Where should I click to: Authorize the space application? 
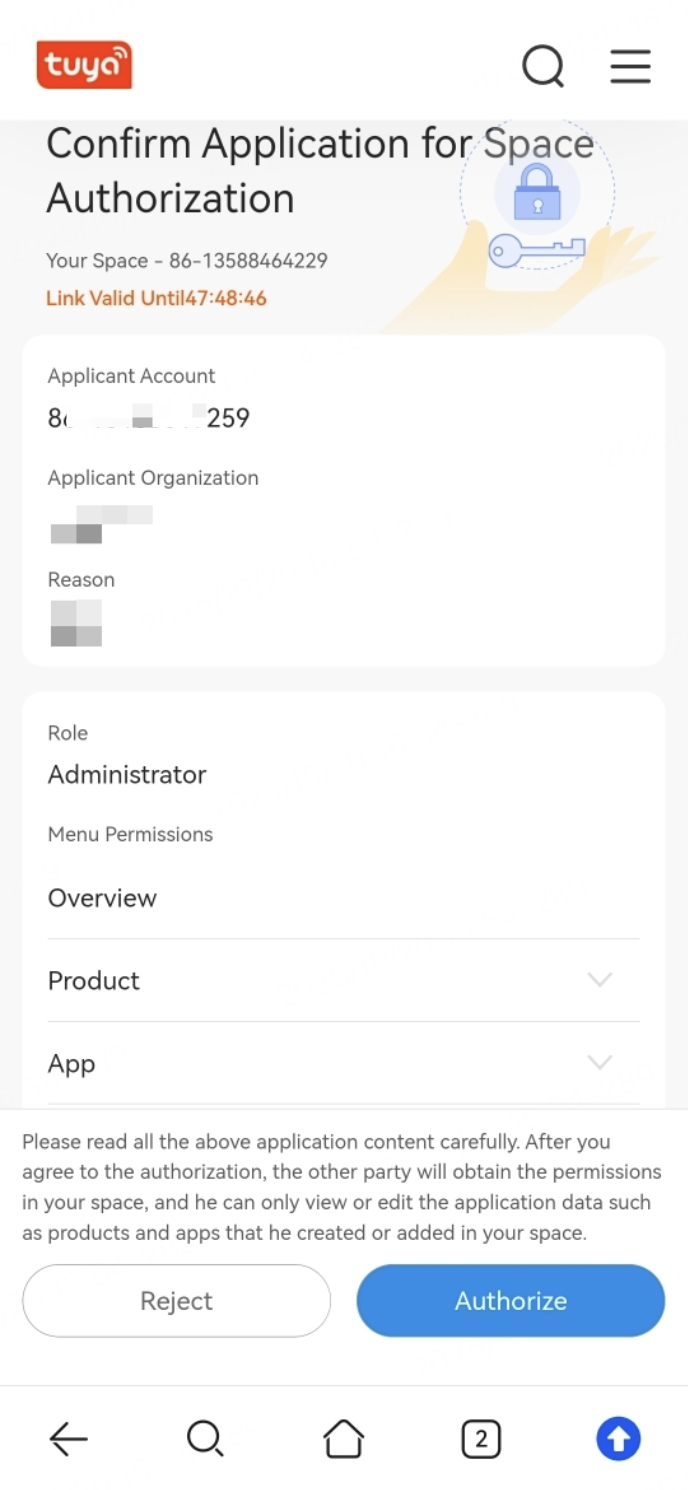[x=510, y=1300]
